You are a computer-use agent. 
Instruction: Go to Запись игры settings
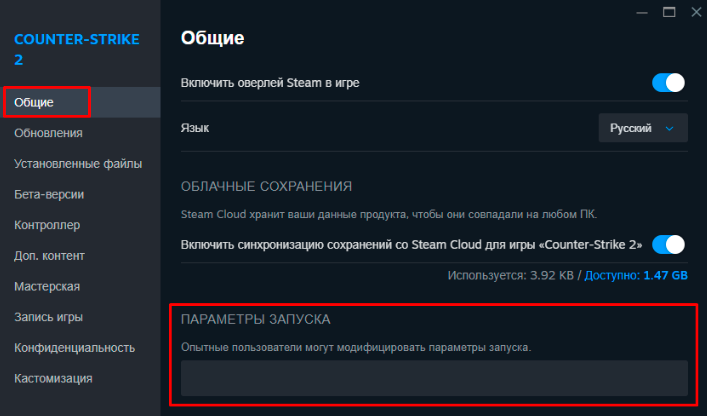click(48, 317)
